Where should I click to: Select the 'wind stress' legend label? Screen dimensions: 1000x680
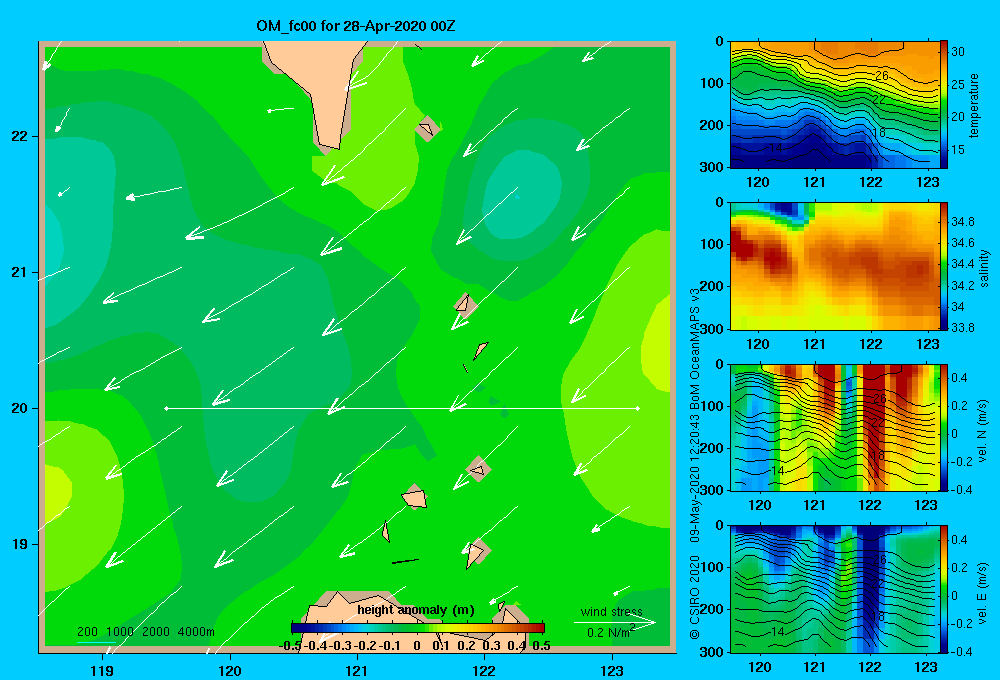(x=611, y=611)
